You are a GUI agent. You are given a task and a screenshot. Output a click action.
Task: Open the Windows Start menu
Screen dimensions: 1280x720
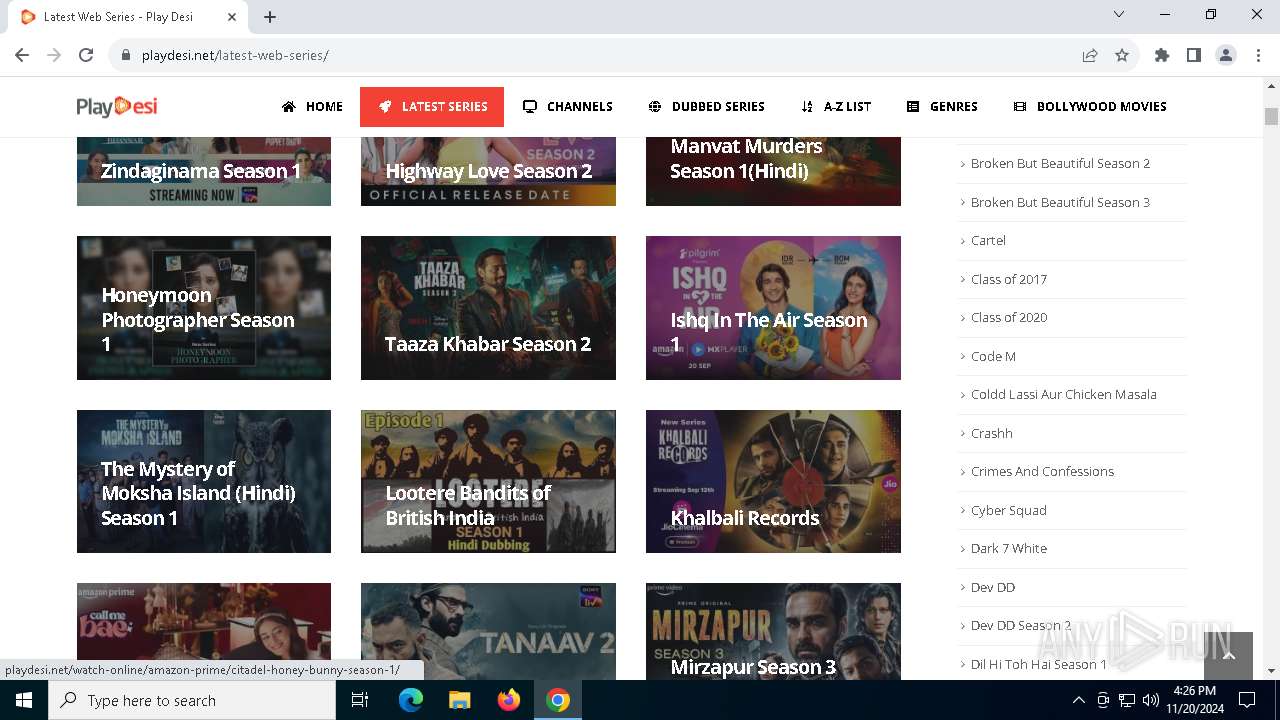[24, 700]
